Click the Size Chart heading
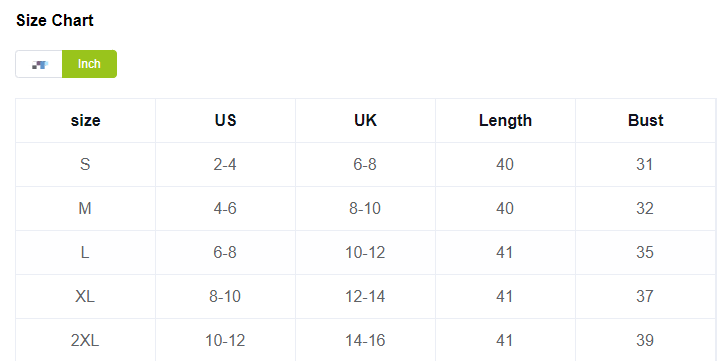The image size is (720, 361). click(x=55, y=20)
